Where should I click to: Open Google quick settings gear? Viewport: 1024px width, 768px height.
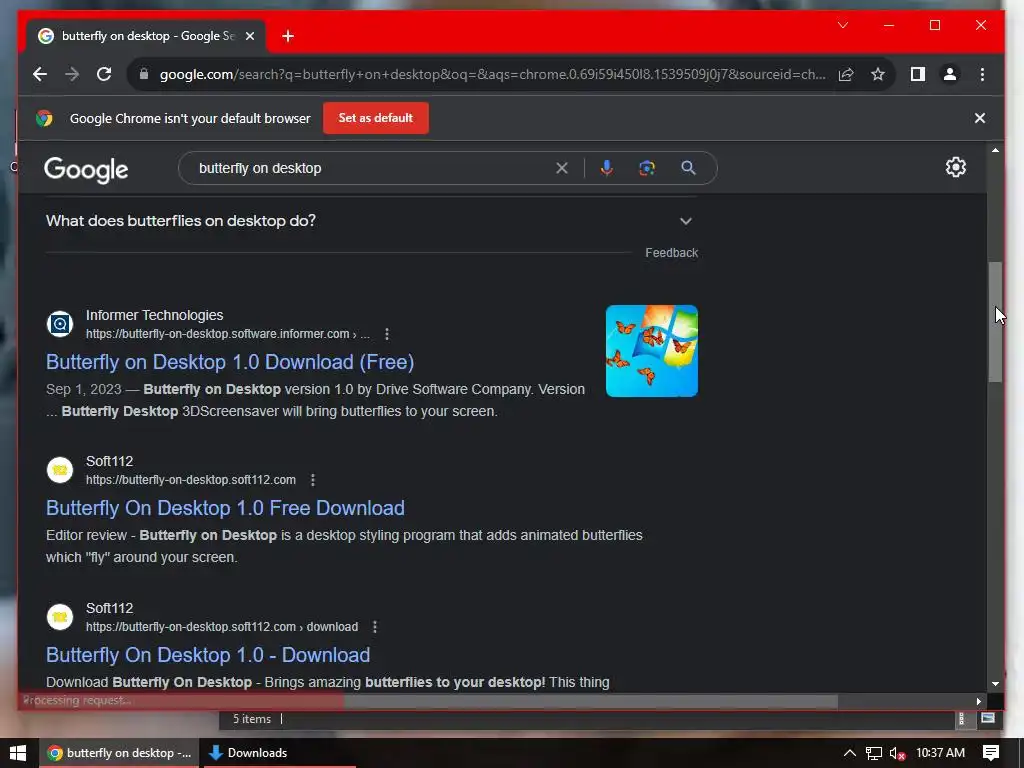click(955, 167)
